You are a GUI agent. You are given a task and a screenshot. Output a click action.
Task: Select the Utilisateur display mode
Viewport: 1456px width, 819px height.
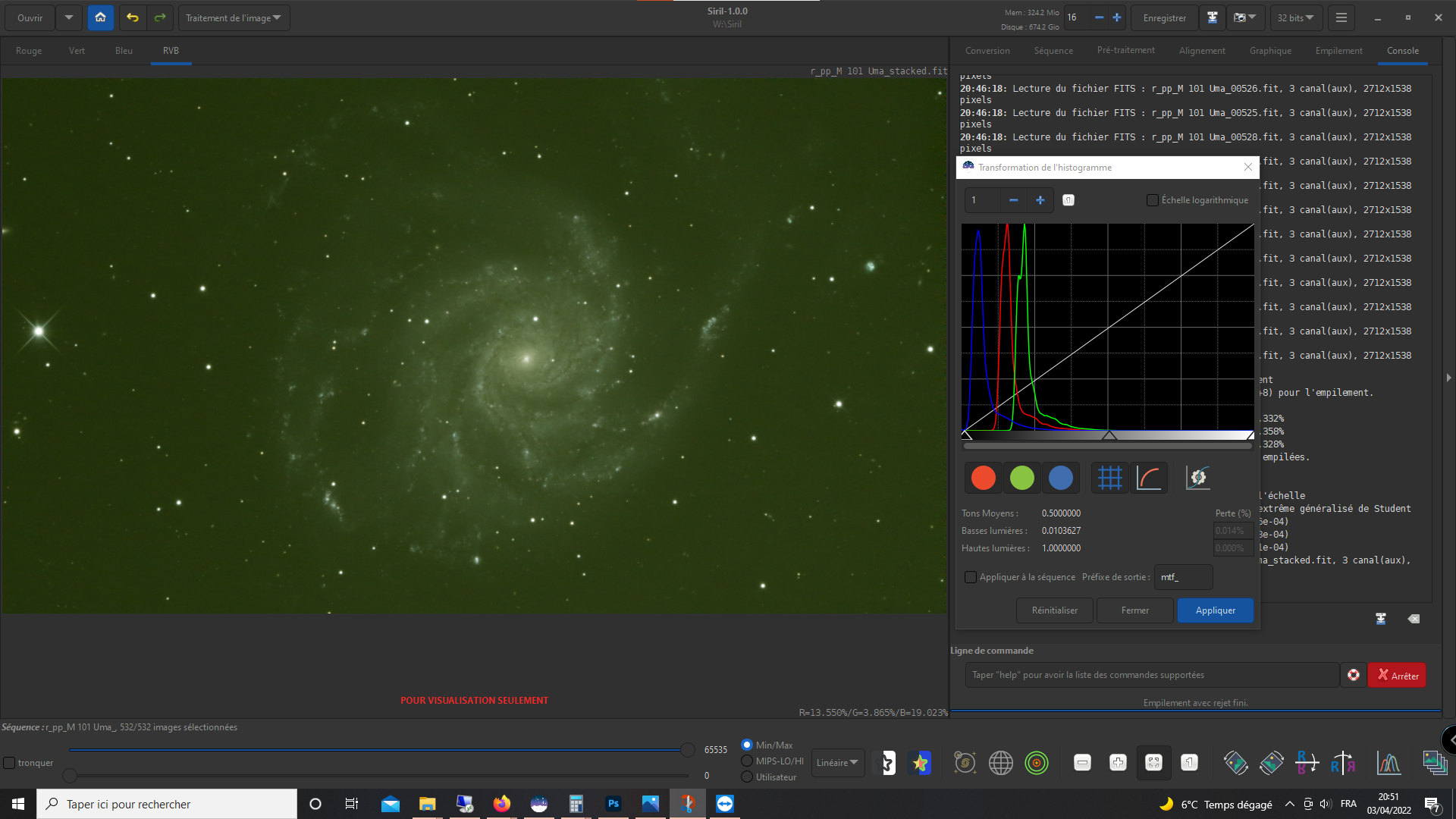pyautogui.click(x=747, y=777)
